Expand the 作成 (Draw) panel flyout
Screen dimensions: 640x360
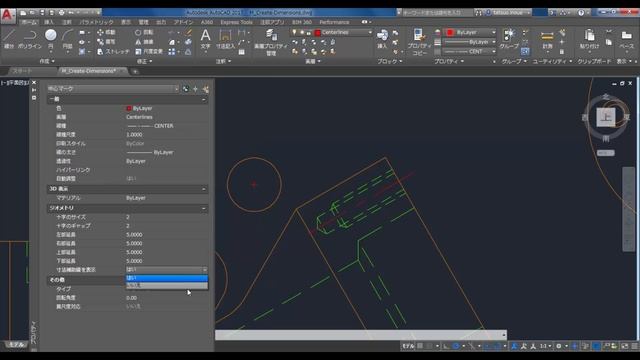[x=47, y=61]
